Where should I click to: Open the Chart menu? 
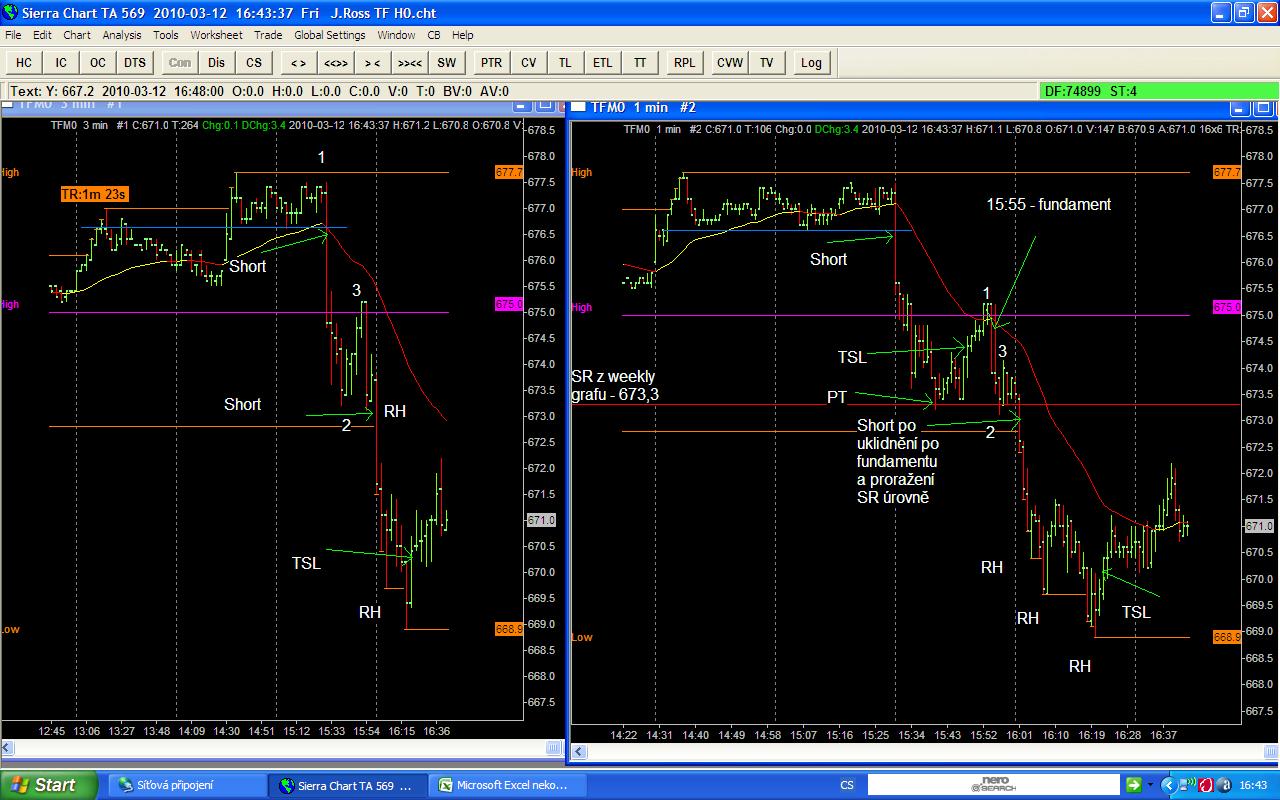[x=77, y=35]
